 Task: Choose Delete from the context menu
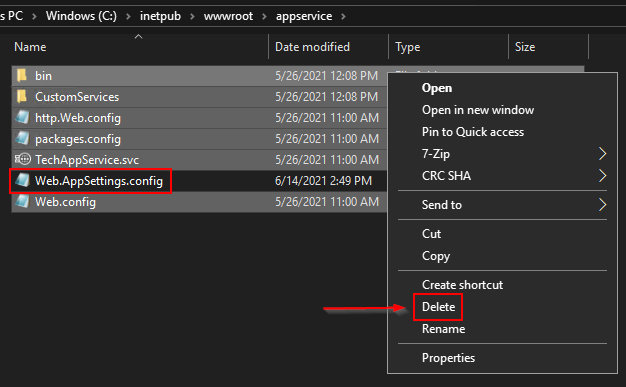tap(438, 307)
